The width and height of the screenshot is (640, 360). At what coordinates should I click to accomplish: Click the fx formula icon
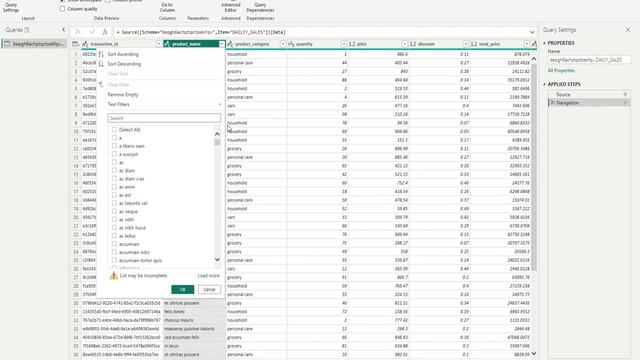point(105,32)
